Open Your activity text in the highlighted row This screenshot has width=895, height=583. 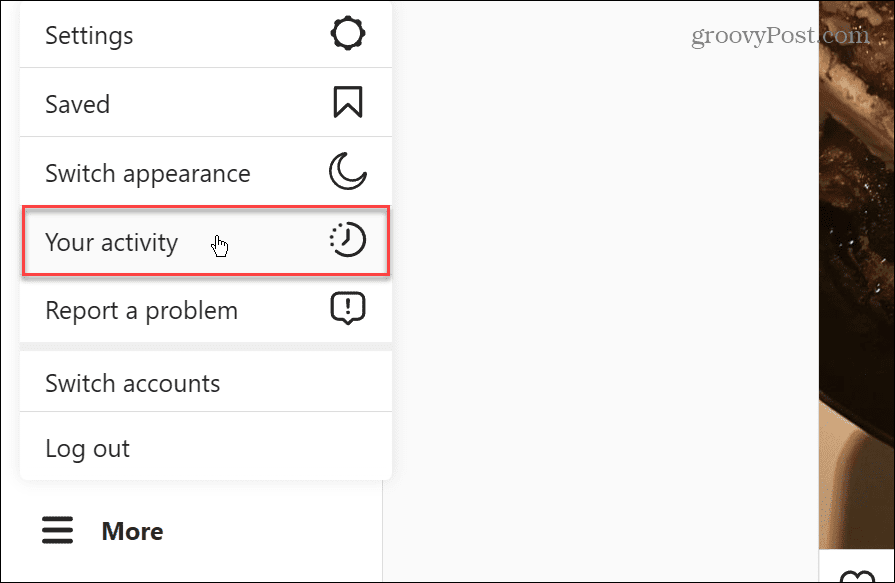click(112, 243)
